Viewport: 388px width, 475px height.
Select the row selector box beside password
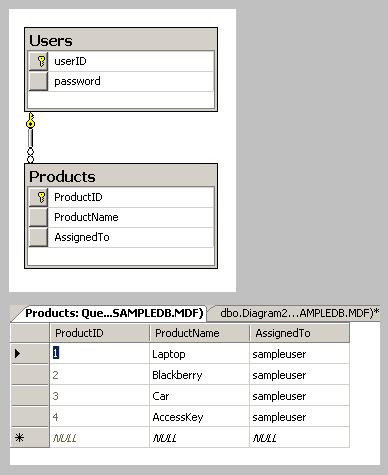[38, 81]
